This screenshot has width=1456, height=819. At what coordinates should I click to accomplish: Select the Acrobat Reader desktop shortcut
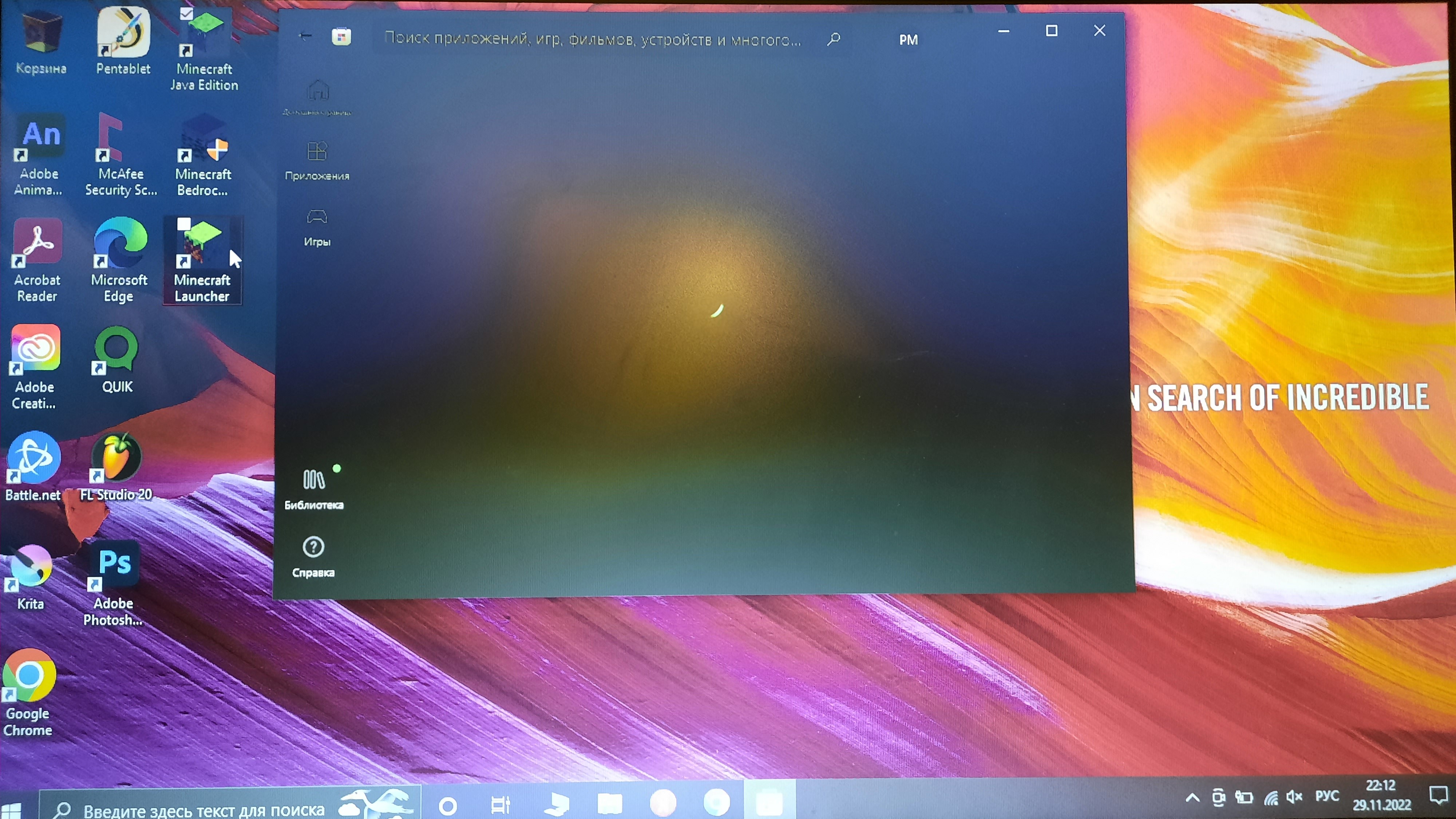(x=37, y=261)
